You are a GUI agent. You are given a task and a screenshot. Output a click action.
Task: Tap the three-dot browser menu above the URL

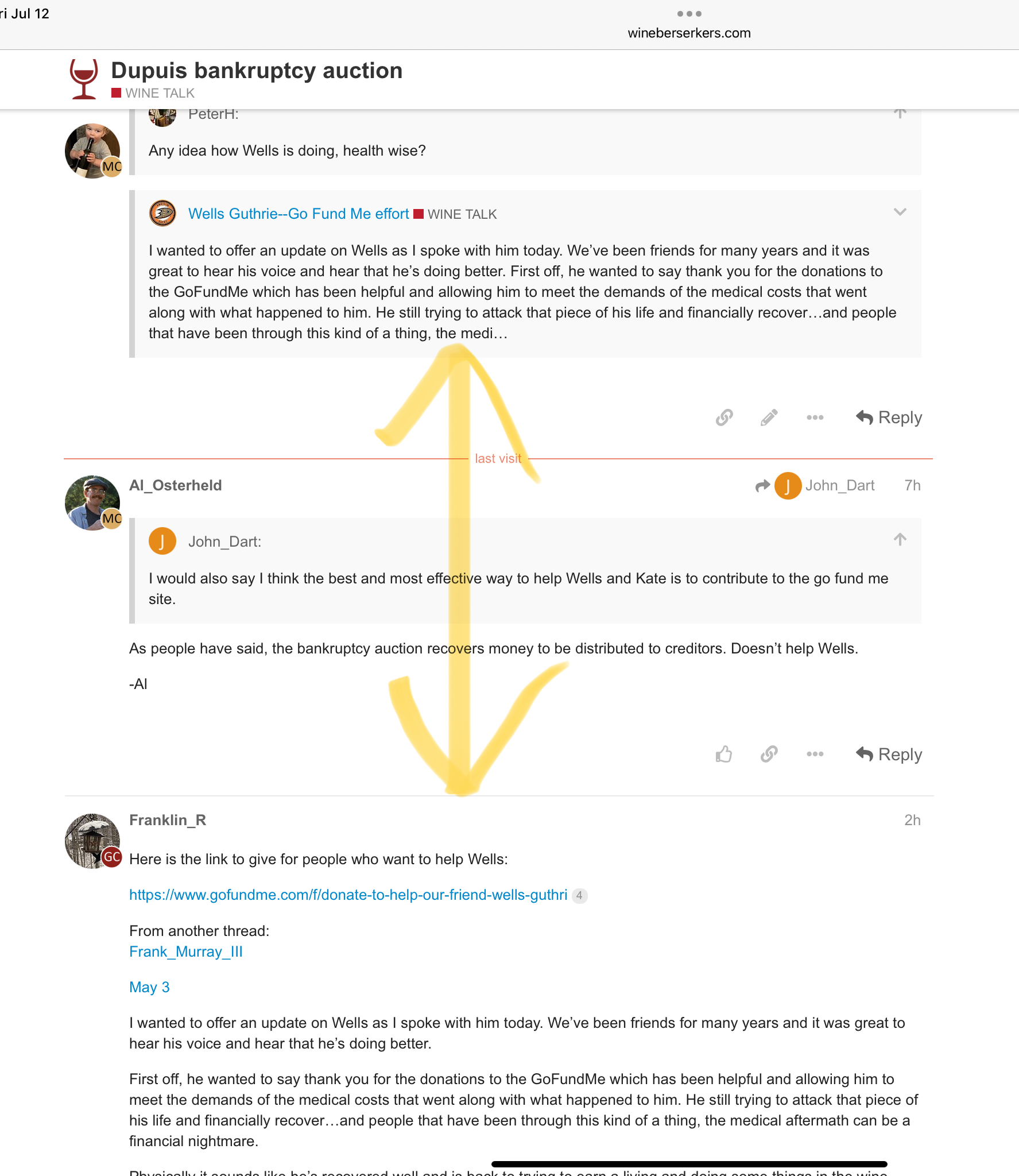coord(689,14)
